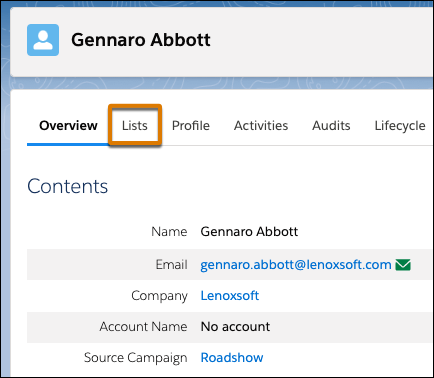Select the Gennaro Abbott name value
This screenshot has width=434, height=378.
click(x=249, y=232)
